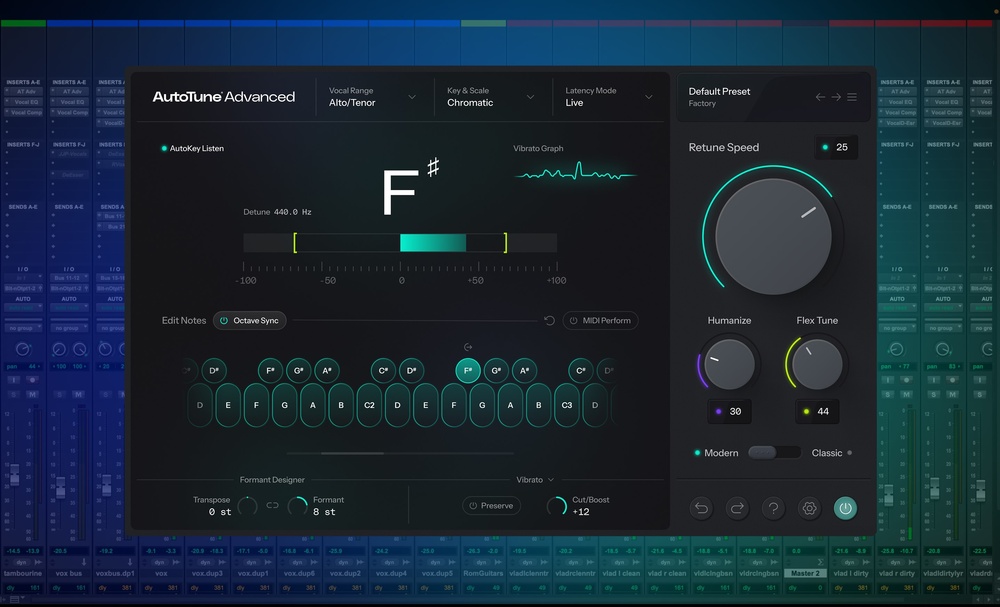The height and width of the screenshot is (607, 1000).
Task: Select the Modern mode label
Action: pos(721,453)
